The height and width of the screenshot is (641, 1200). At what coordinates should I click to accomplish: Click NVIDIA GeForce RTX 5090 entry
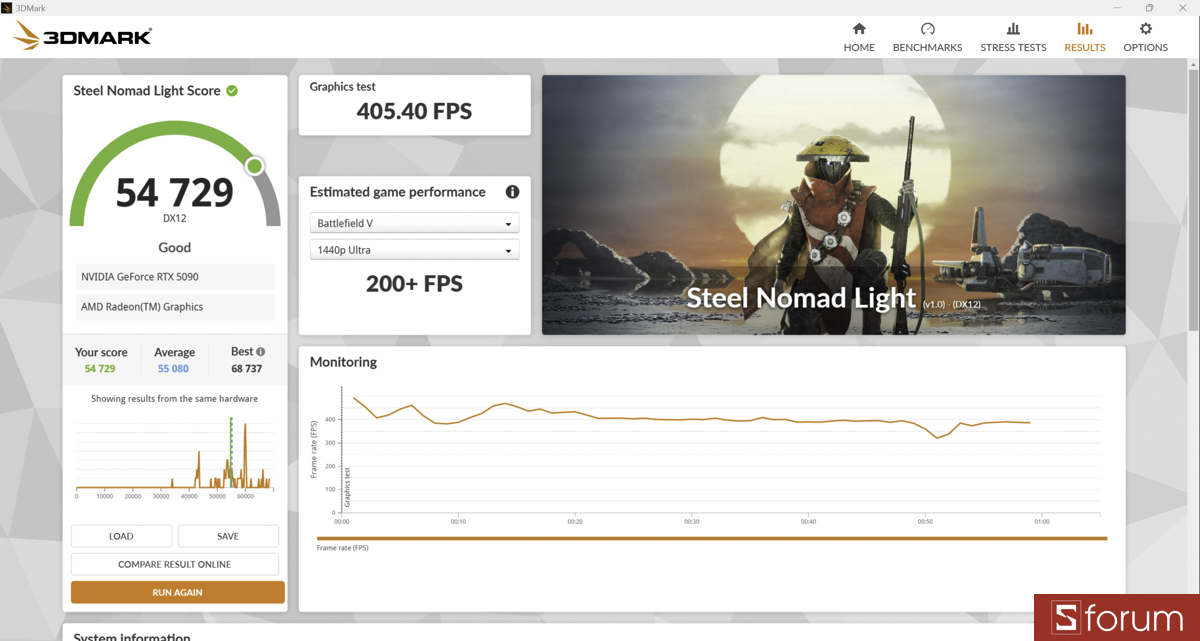click(174, 277)
